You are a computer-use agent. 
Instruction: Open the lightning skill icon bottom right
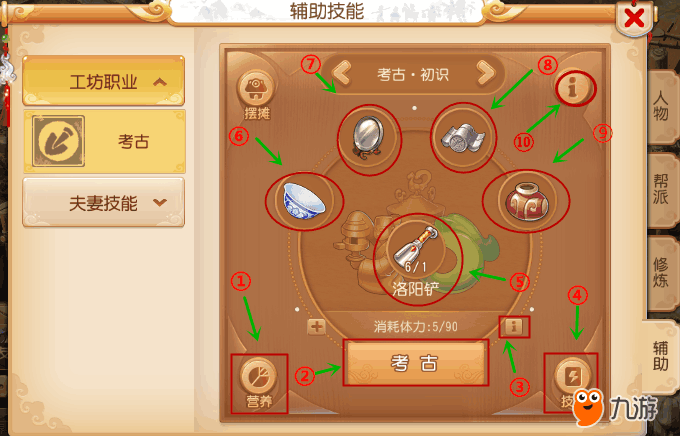[x=573, y=377]
